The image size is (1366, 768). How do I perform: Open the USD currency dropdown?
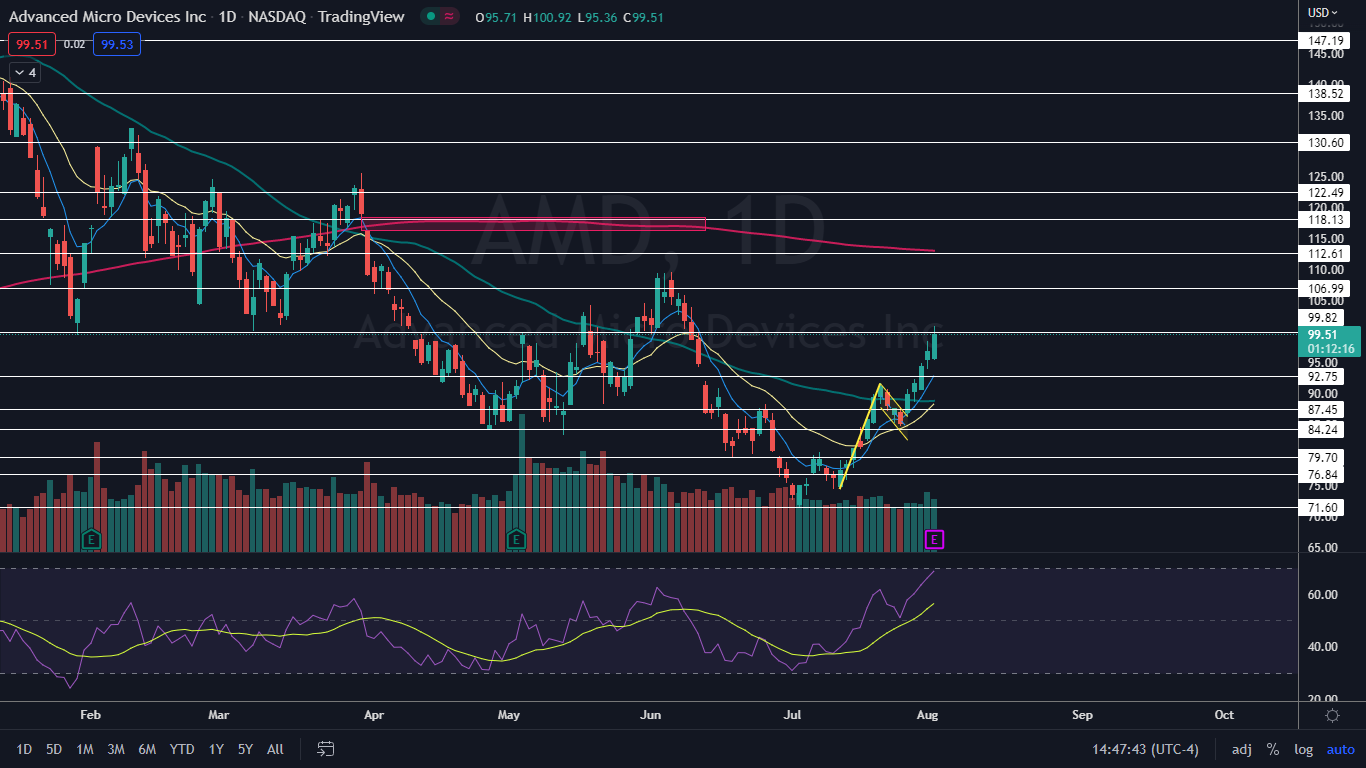[1323, 12]
